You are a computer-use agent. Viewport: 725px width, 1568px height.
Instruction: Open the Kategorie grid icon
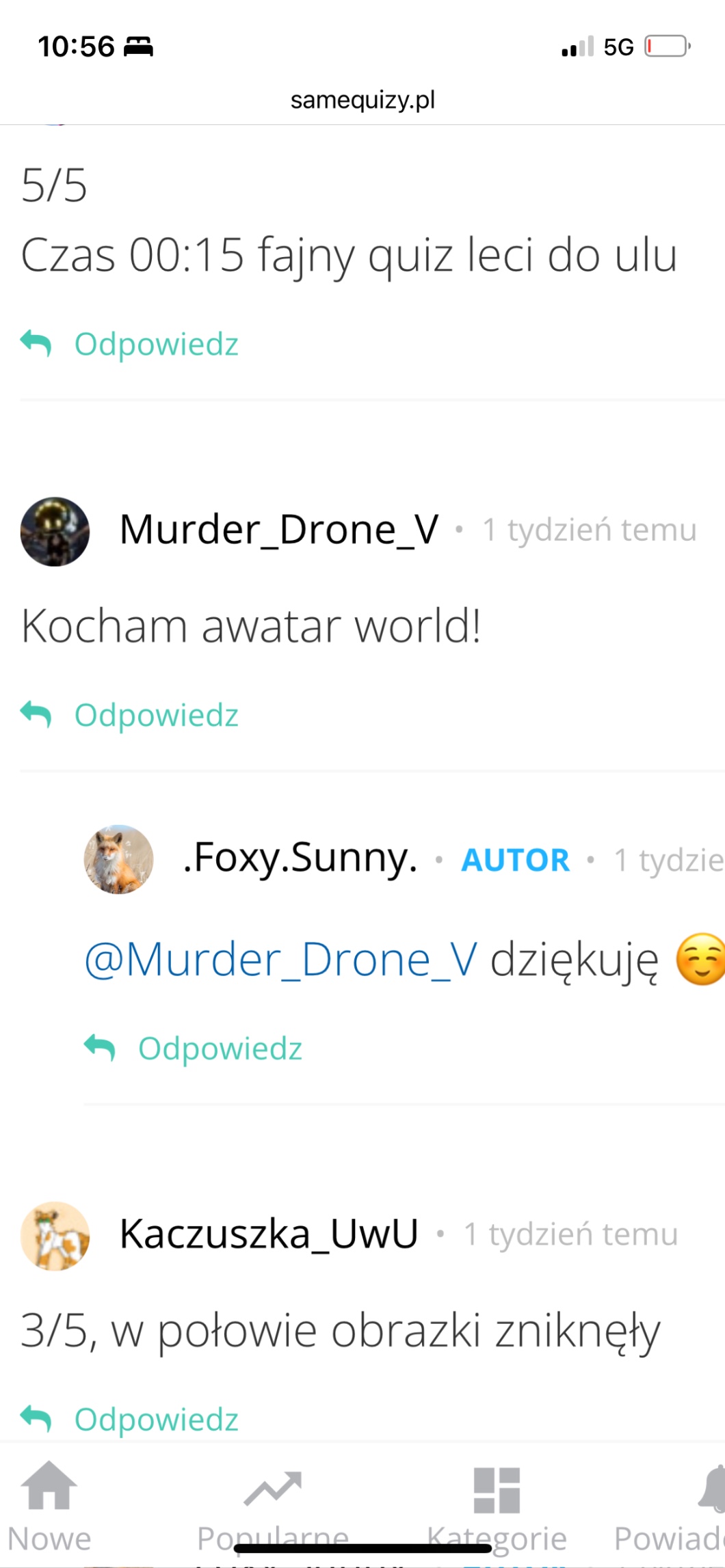point(497,1490)
